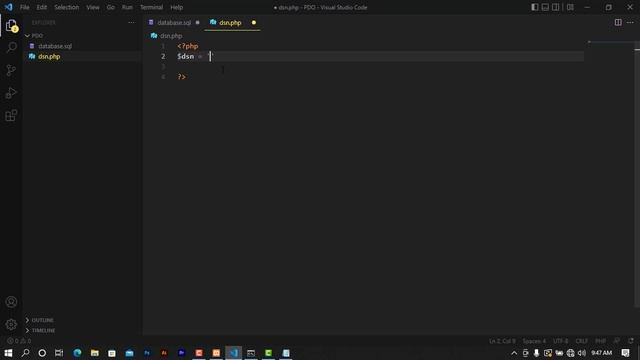This screenshot has height=360, width=640.
Task: Open the Go menu
Action: [x=111, y=7]
